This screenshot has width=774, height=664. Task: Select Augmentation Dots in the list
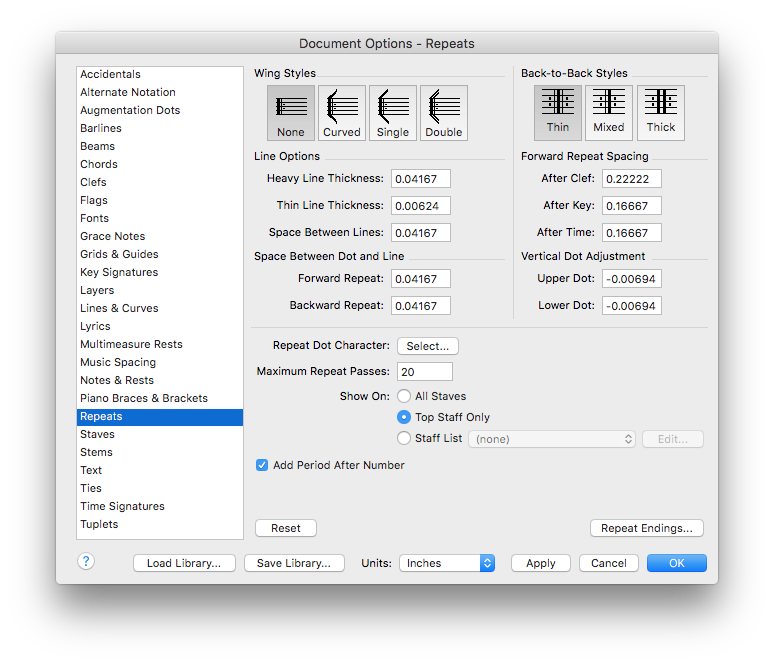pos(159,110)
